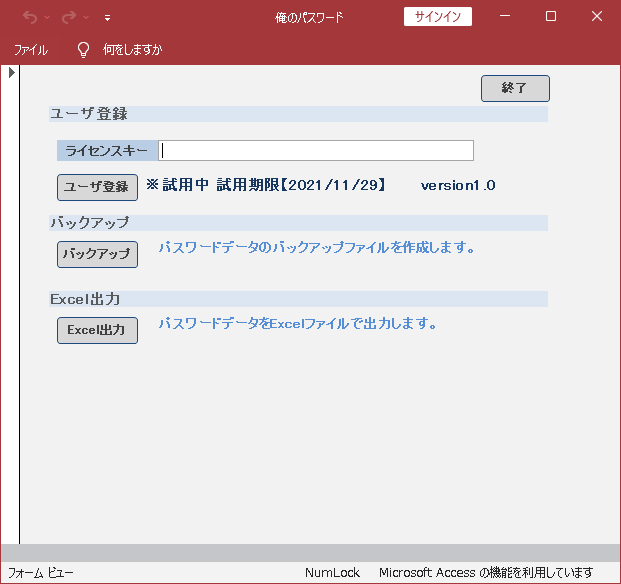Click the 終了 button
This screenshot has height=584, width=621.
coord(515,88)
